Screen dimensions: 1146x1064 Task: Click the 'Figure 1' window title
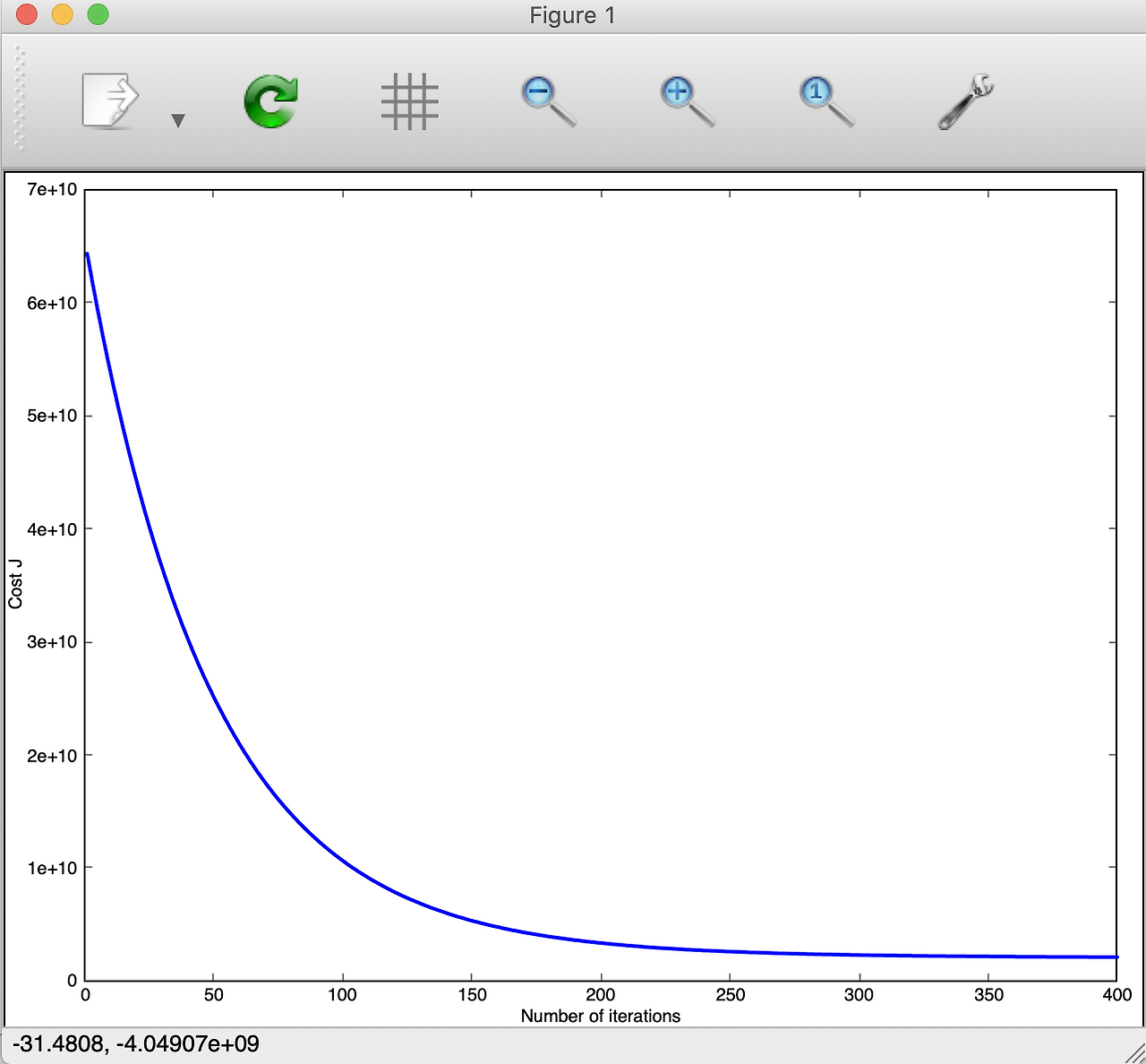573,15
